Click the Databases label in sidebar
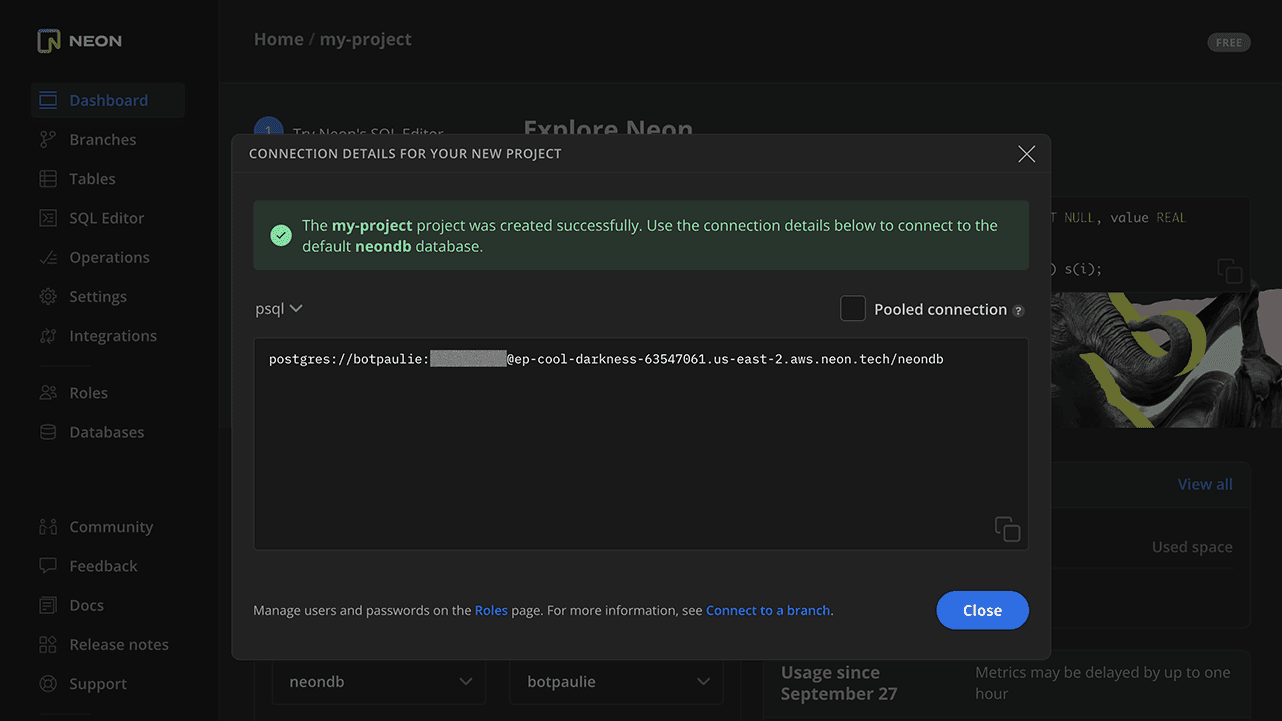 click(107, 432)
